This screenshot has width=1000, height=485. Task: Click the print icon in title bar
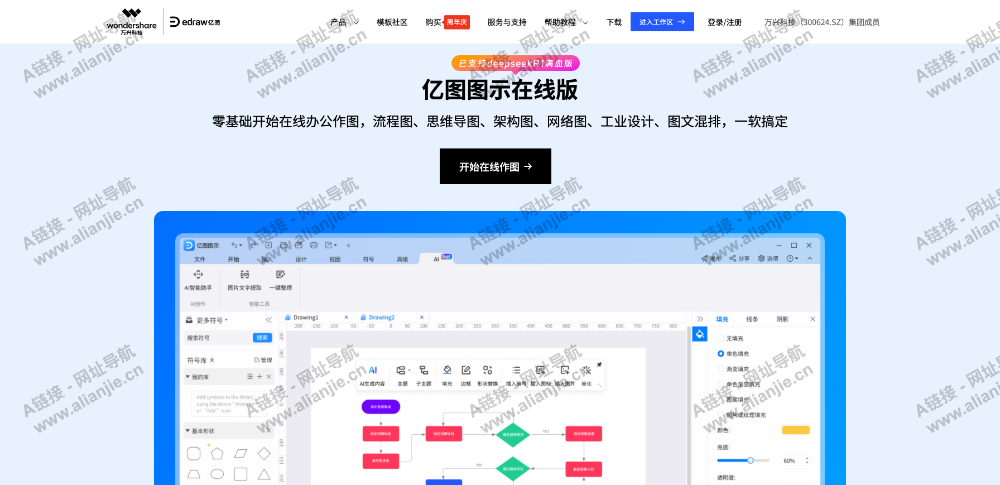coord(314,245)
